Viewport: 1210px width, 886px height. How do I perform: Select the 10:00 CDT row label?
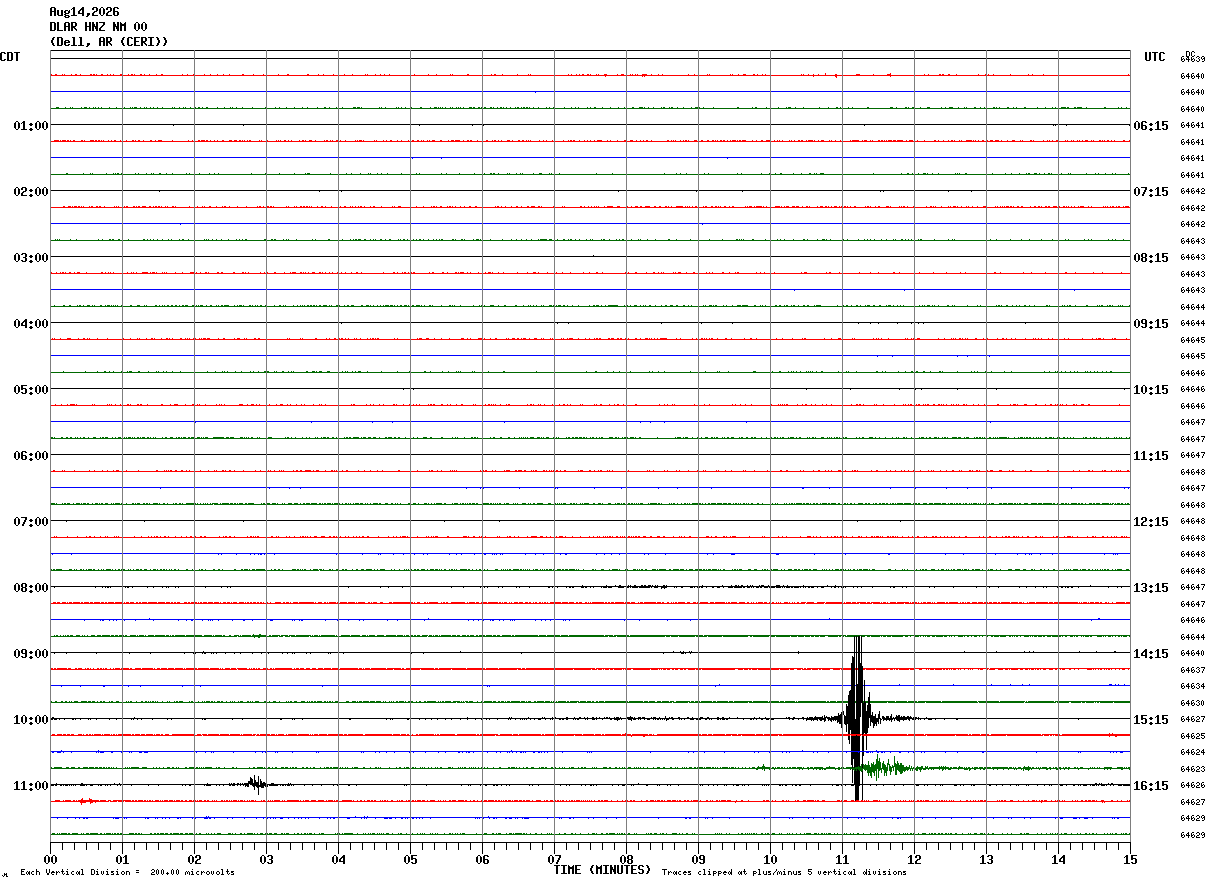coord(30,720)
